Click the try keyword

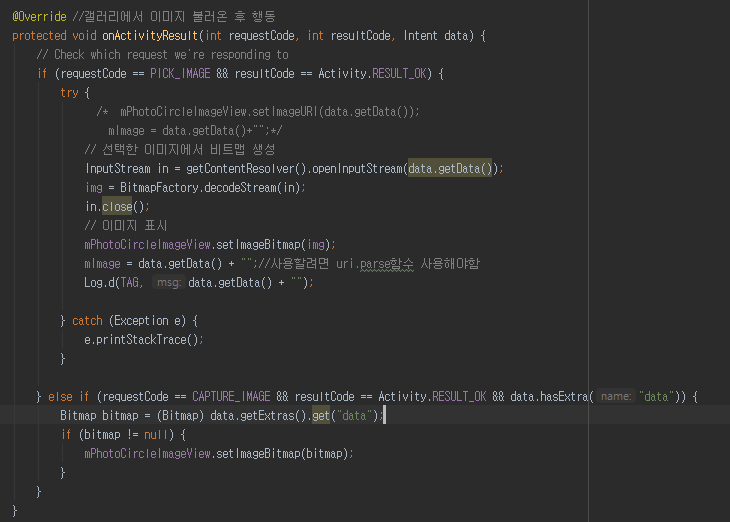coord(69,93)
